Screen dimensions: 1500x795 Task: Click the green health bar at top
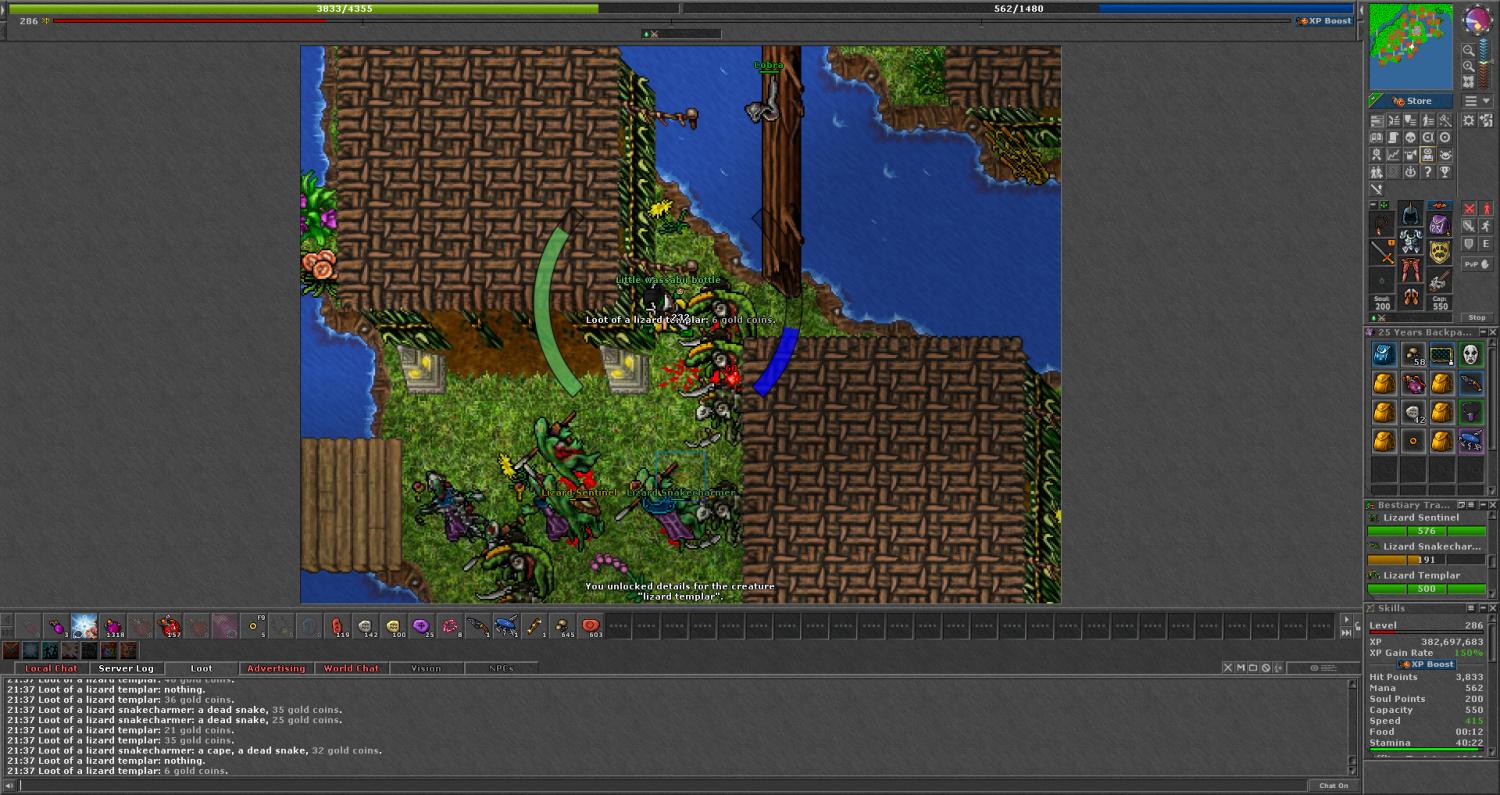coord(343,8)
